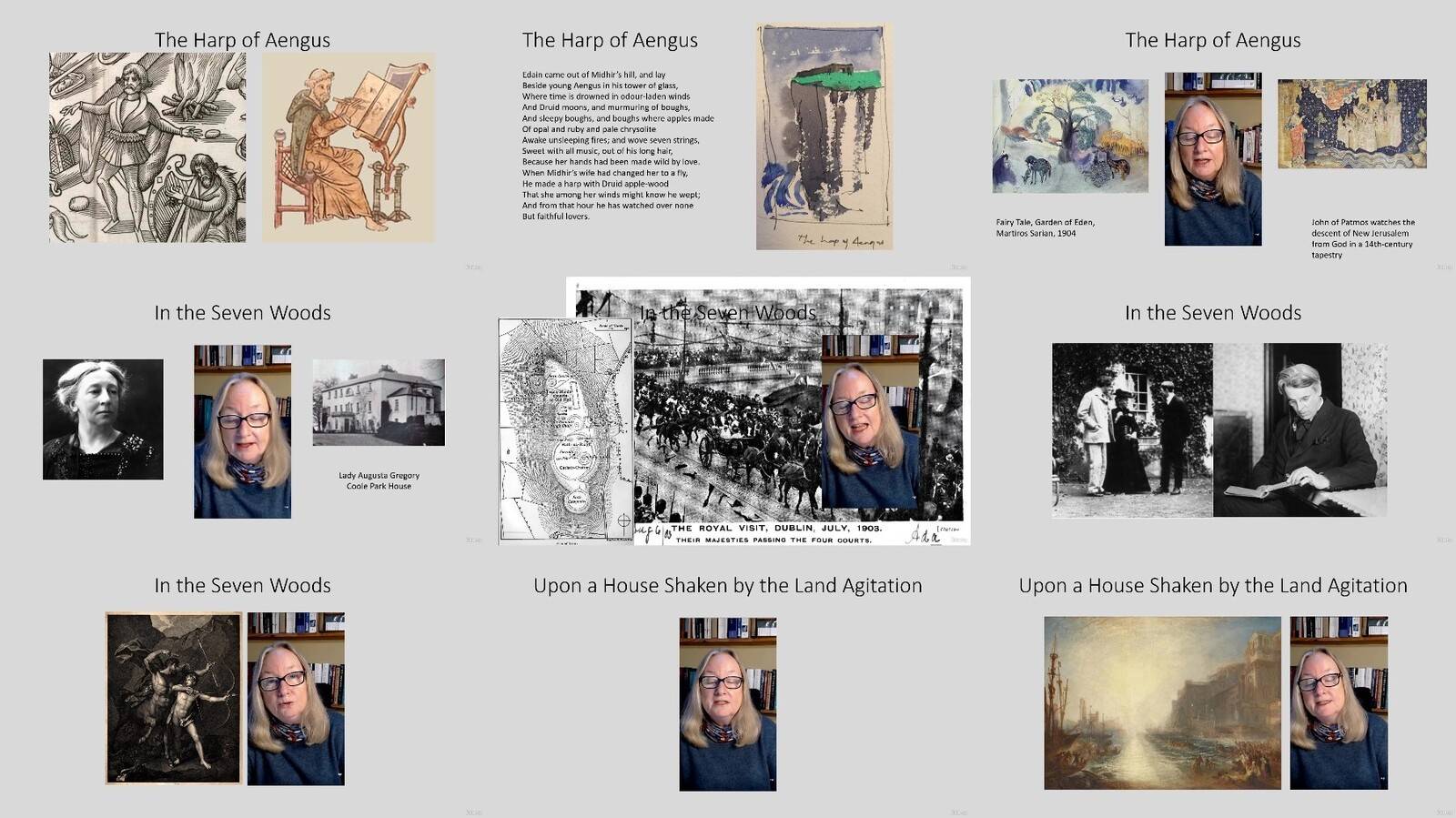Click "THE ROYAL VISIT, DUBLIN, JULY, 1903." caption
Screen dimensions: 1456x818
tap(776, 529)
